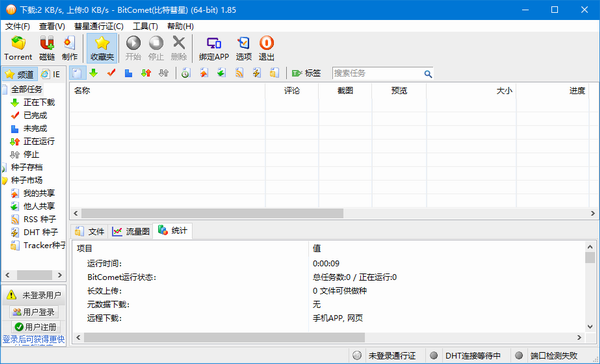Click the task list horizontal scrollbar thumb

tap(212, 213)
